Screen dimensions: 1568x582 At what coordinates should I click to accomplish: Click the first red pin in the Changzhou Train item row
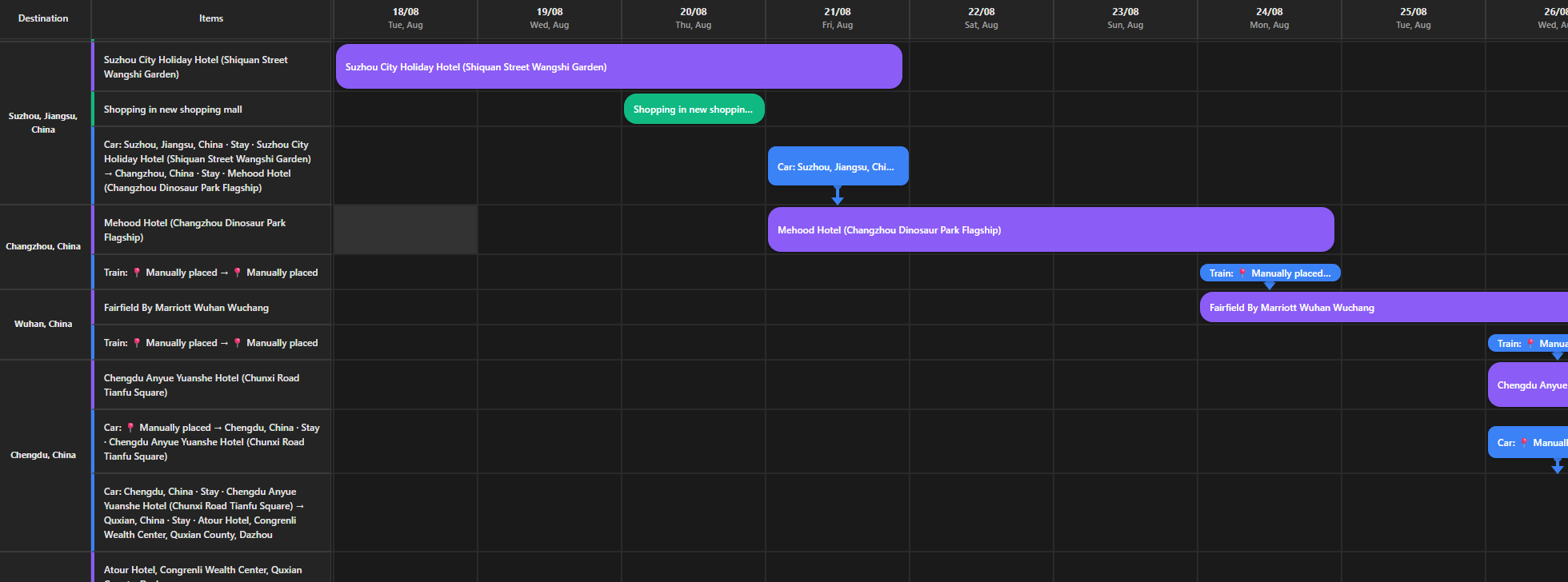pos(137,273)
